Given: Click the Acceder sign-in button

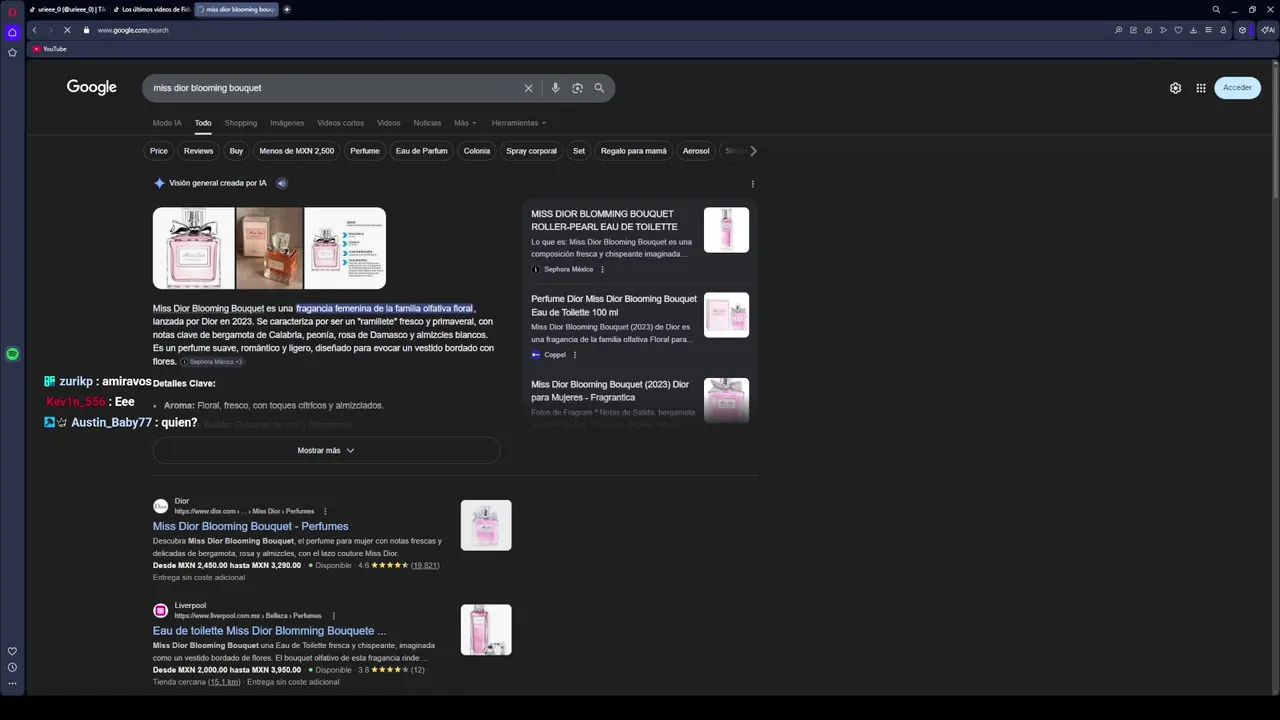Looking at the screenshot, I should pyautogui.click(x=1237, y=88).
